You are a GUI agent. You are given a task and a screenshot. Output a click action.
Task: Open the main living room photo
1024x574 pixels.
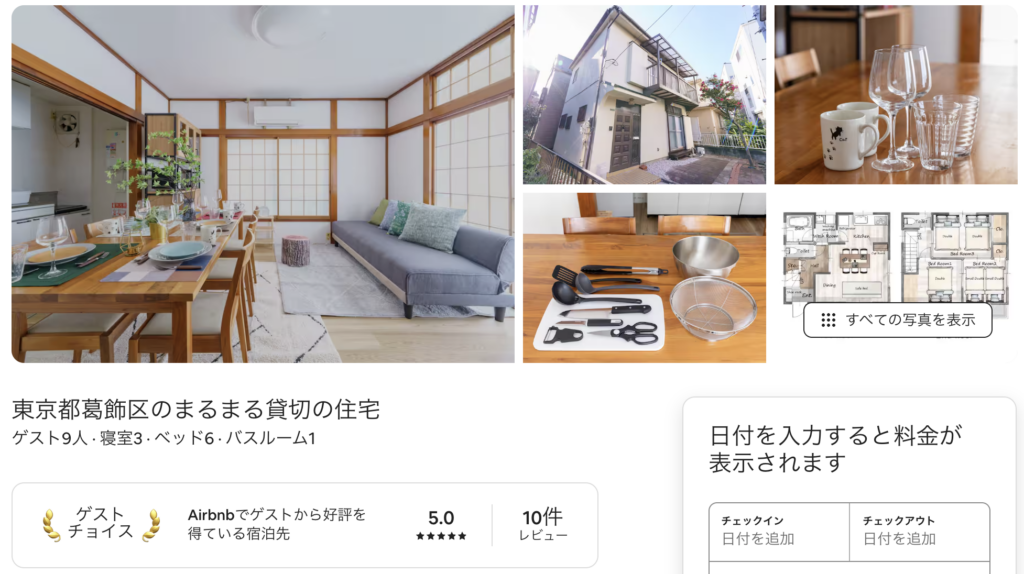(263, 183)
